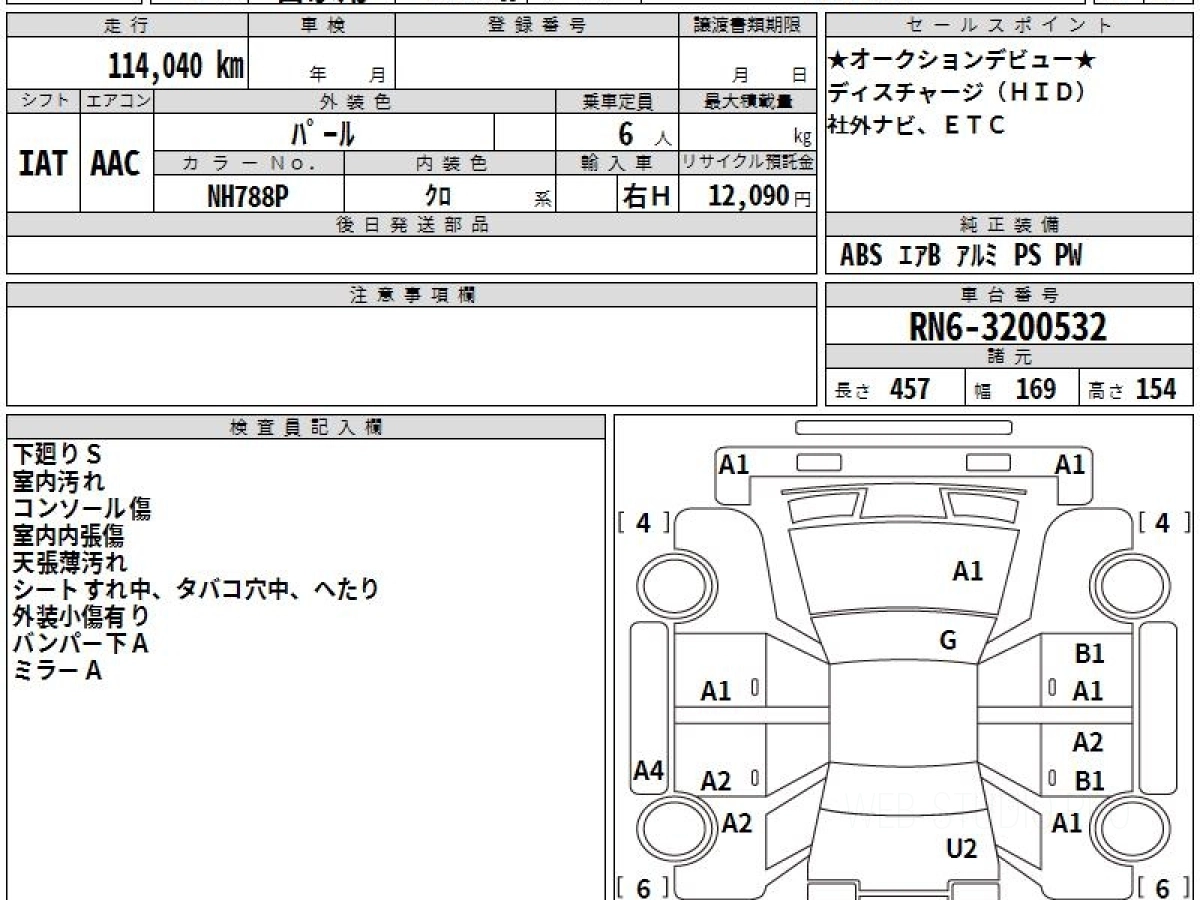Viewport: 1200px width, 900px height.
Task: Click the ABS equipment label
Action: pos(861,256)
